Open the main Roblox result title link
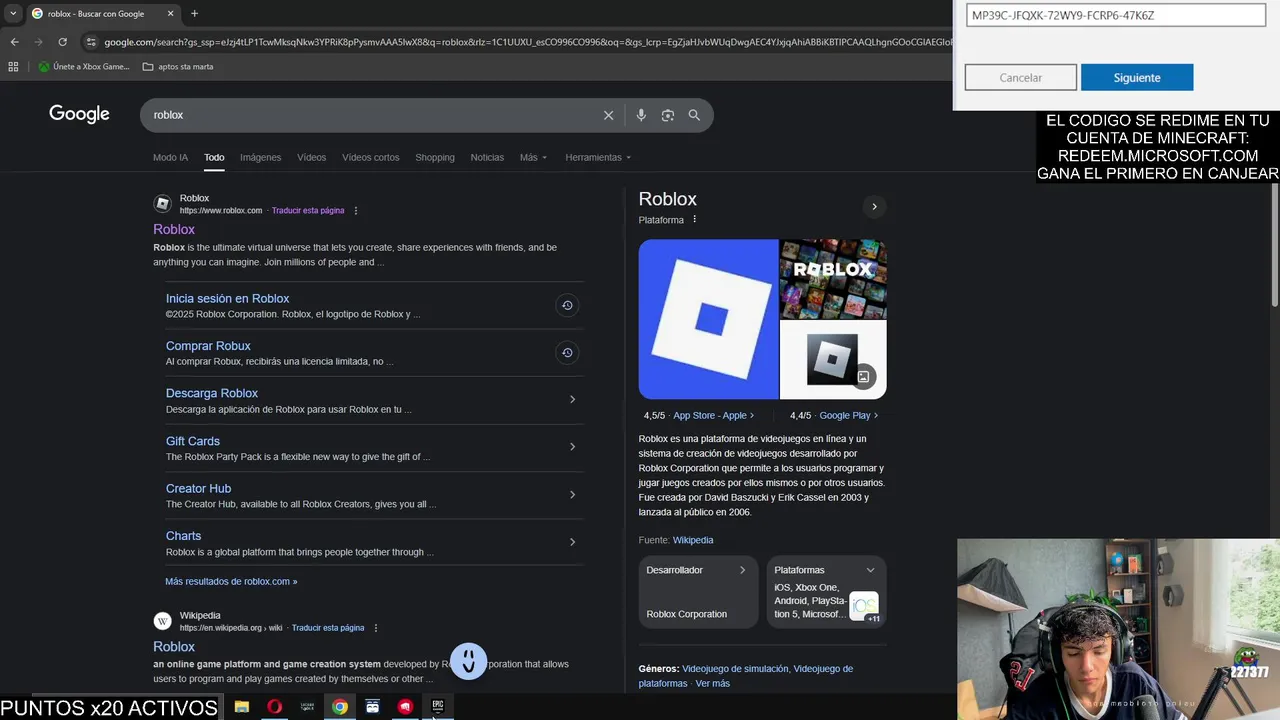Screen dimensions: 1280x720 (x=174, y=229)
